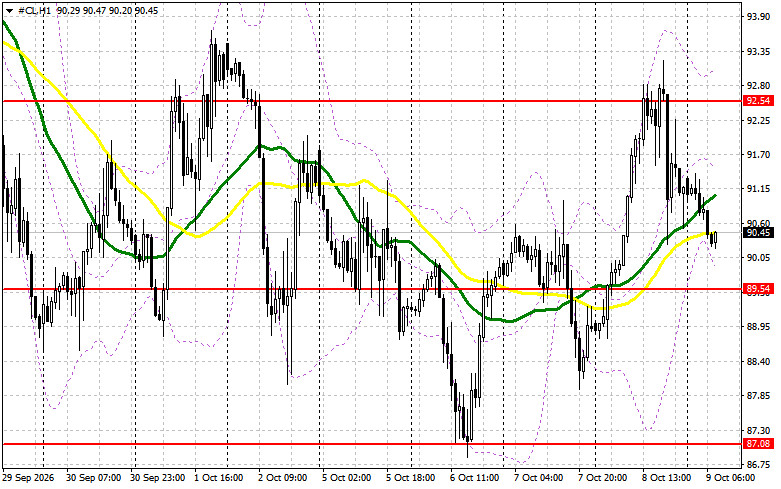
Task: Click the 89.54 red level price label
Action: (x=758, y=289)
